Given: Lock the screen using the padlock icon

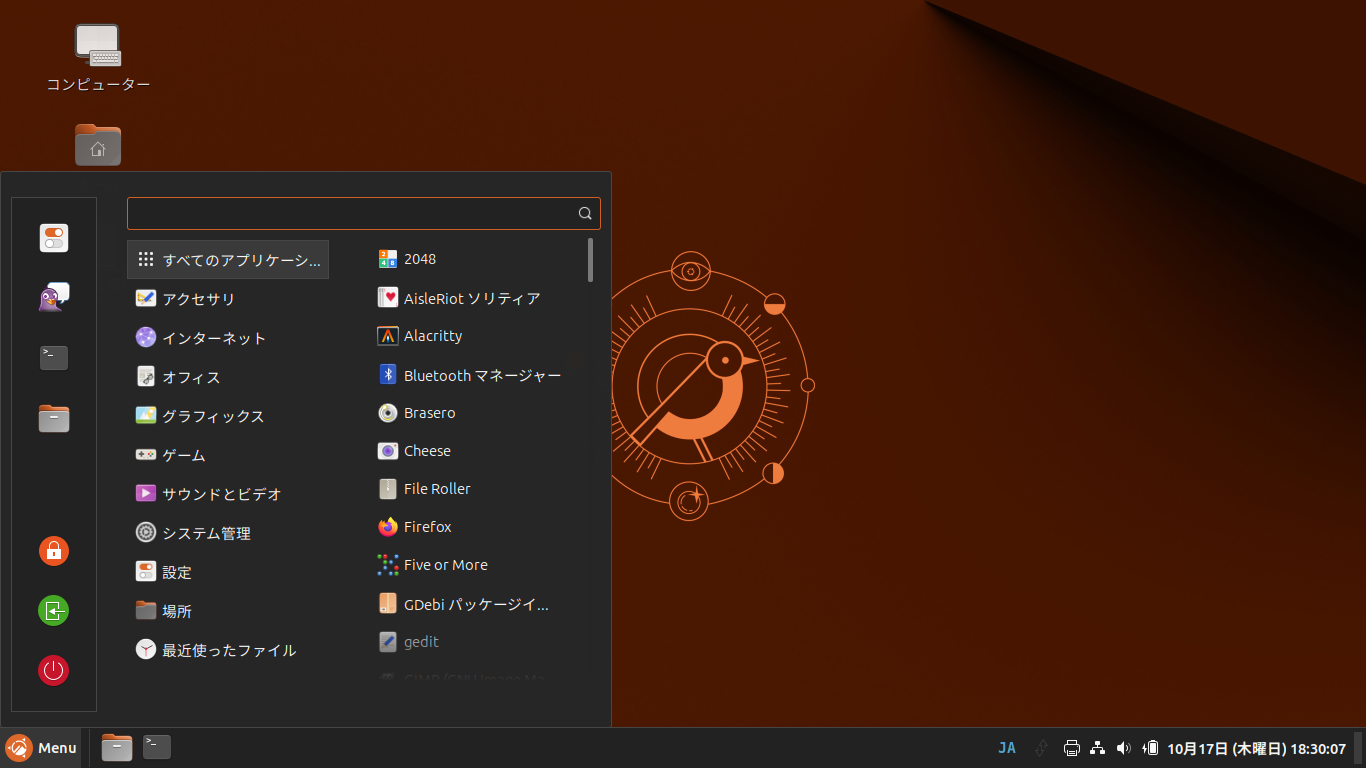Looking at the screenshot, I should 53,550.
